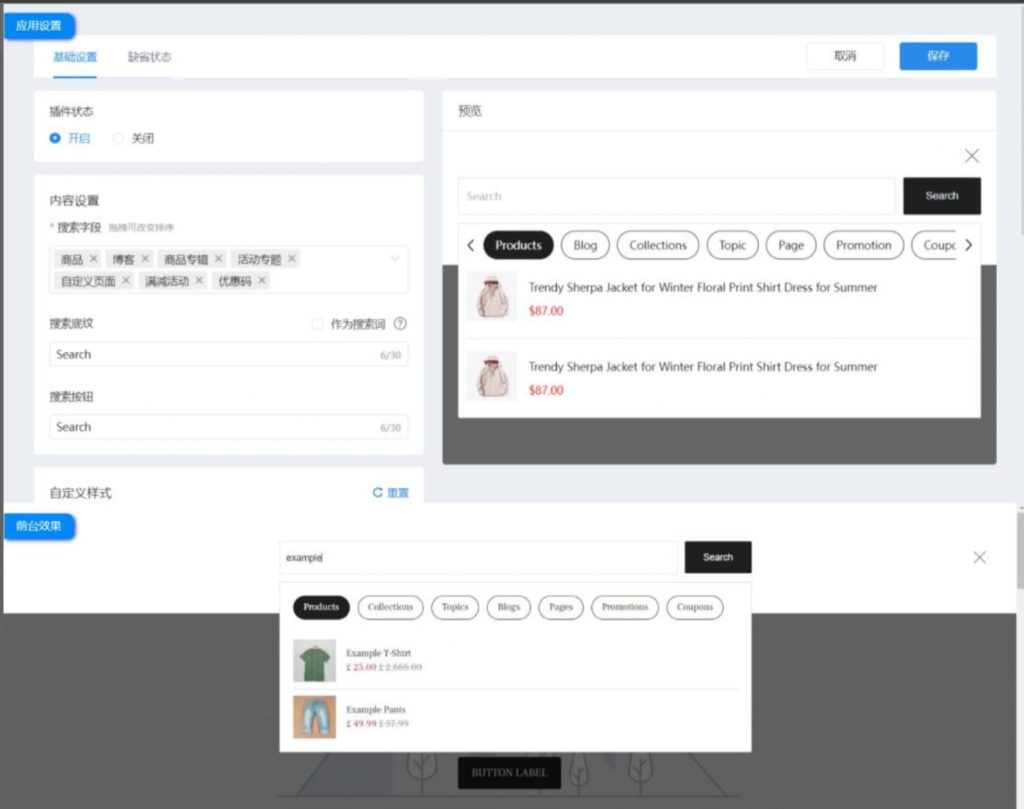Screen dimensions: 1024x809
Task: Select the Coupons pill in frontend preview
Action: [694, 607]
